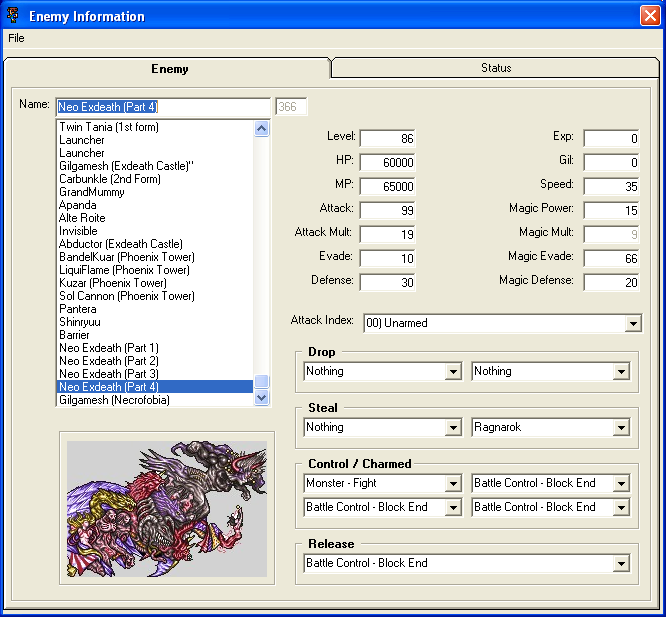Switch to the Status tab
Image resolution: width=666 pixels, height=617 pixels.
point(495,68)
